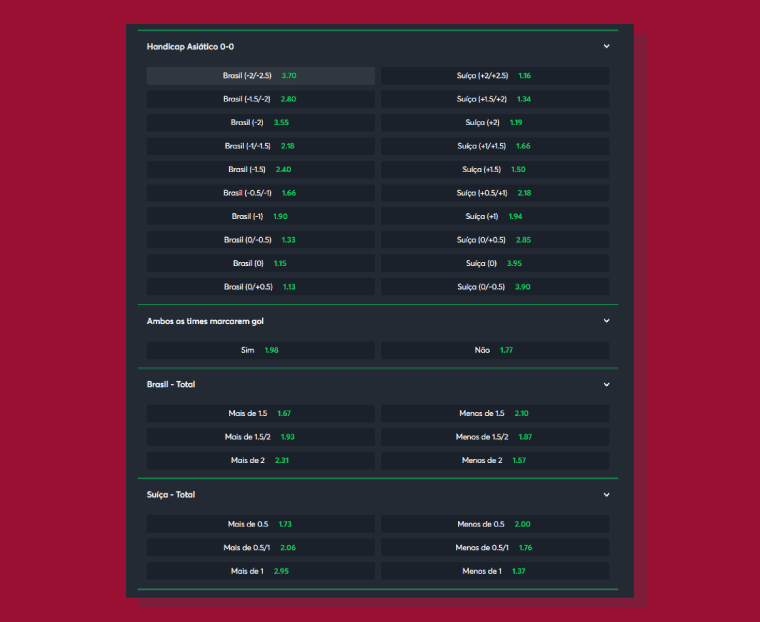Collapse the Suíça - Total section
Viewport: 760px width, 622px height.
click(x=606, y=494)
